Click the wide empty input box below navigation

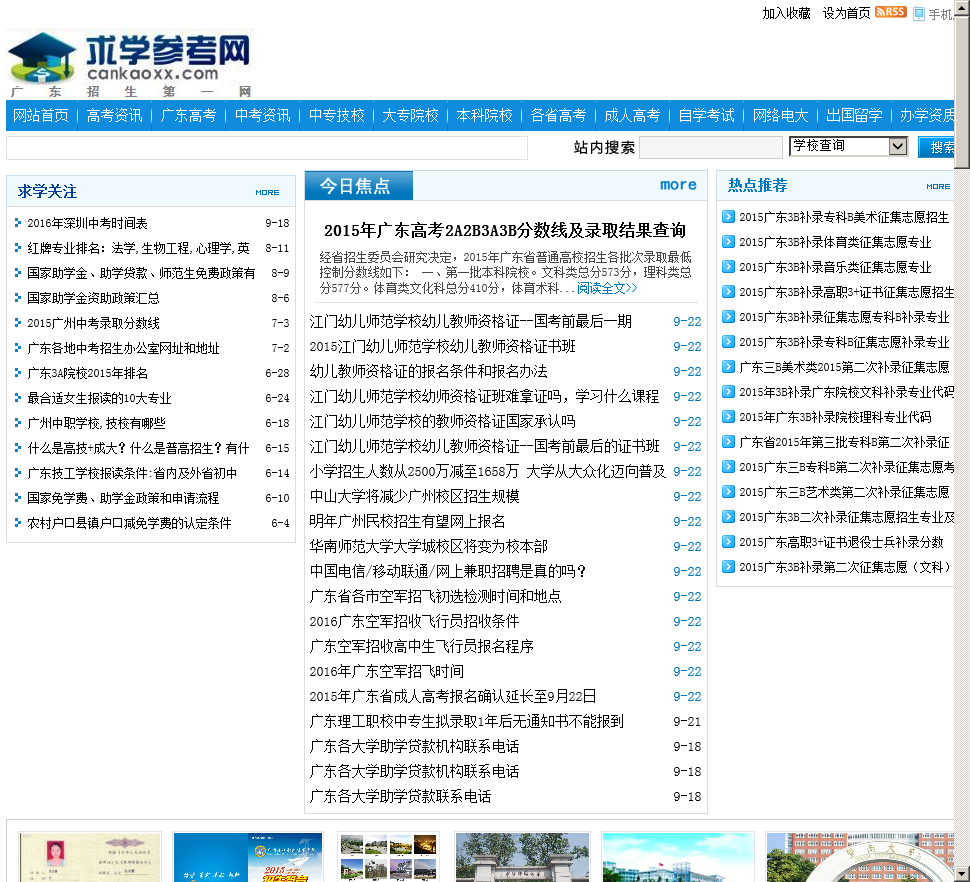point(267,148)
